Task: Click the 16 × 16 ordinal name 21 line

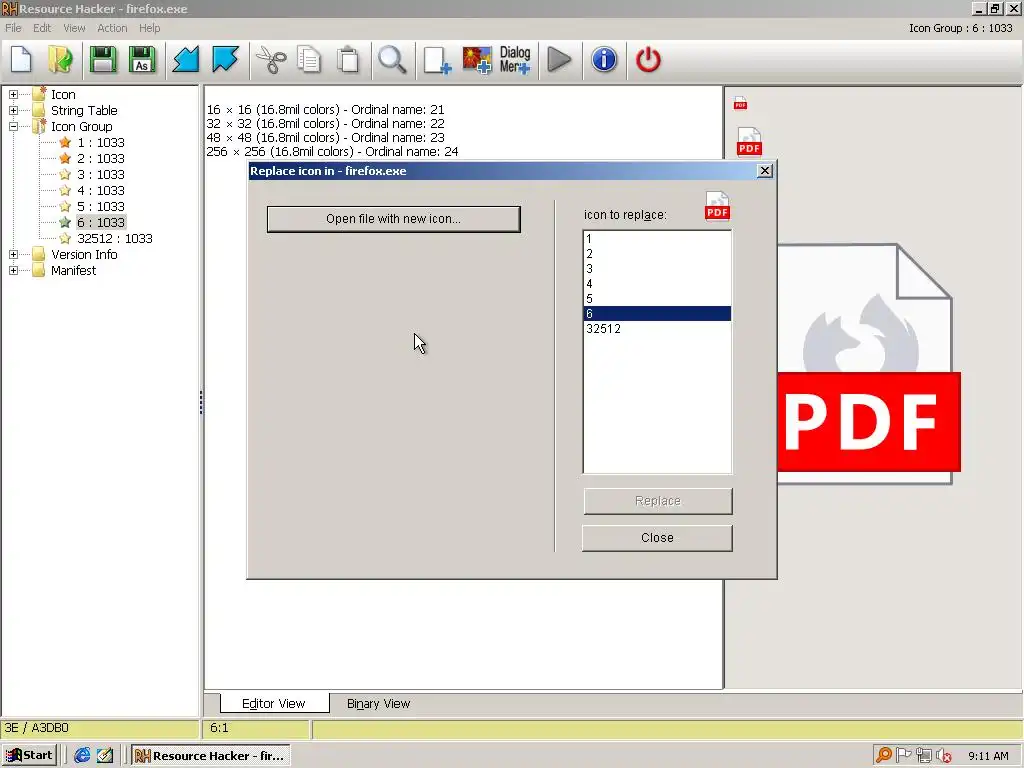Action: click(325, 110)
